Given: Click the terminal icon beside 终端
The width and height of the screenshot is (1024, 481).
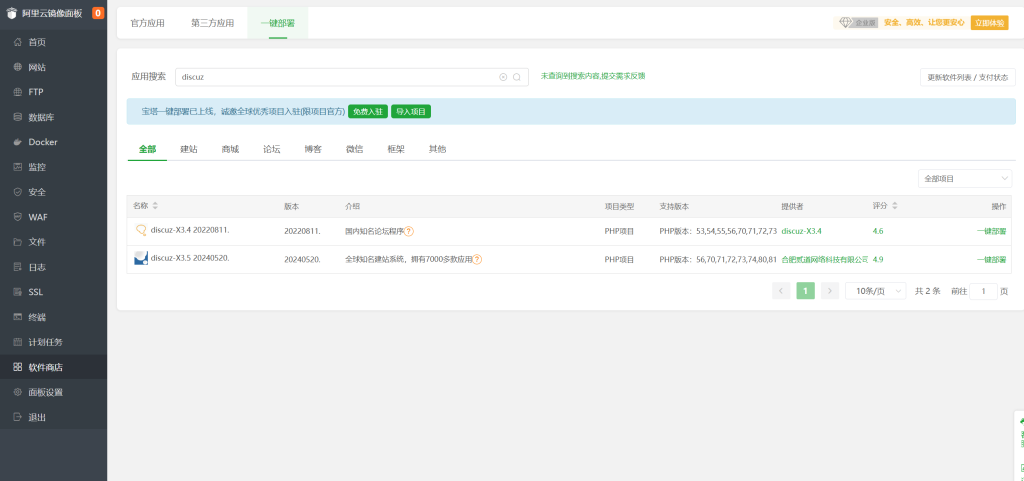Looking at the screenshot, I should coord(18,317).
